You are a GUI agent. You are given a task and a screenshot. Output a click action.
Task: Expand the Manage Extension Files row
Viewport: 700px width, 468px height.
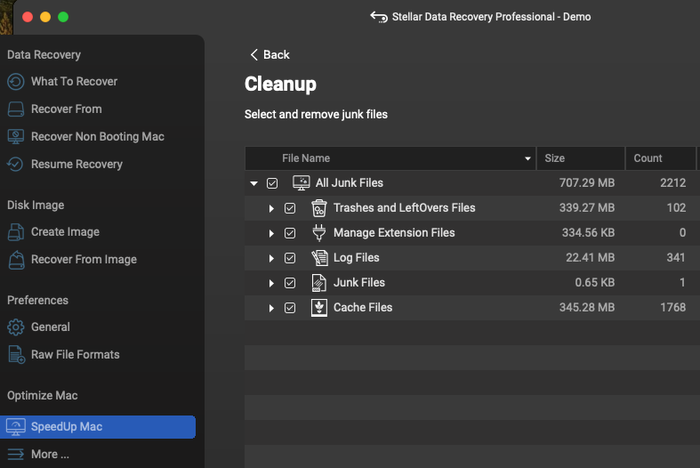271,234
